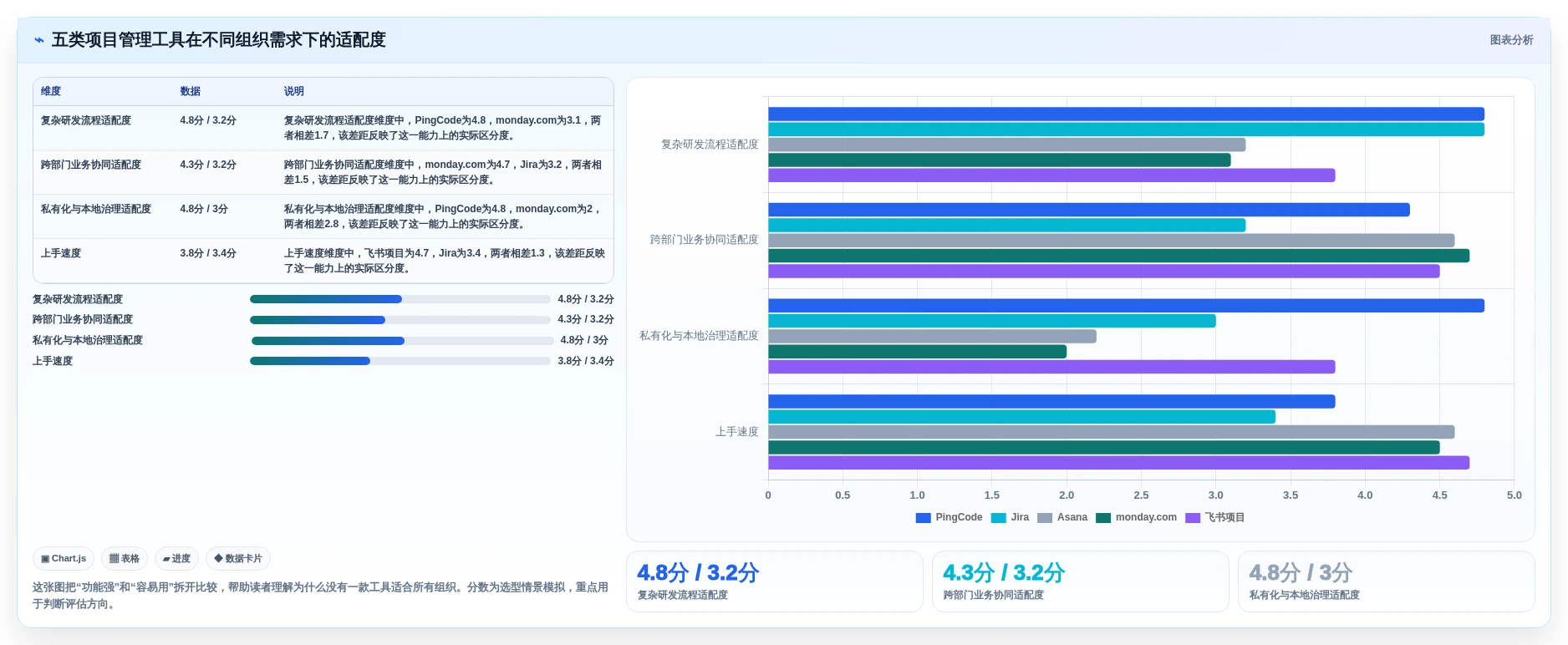Toggle the Jira legend color swatch
Screen dimensions: 1568x645
tap(998, 518)
